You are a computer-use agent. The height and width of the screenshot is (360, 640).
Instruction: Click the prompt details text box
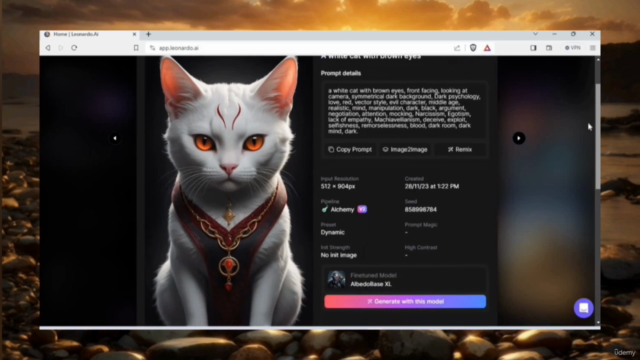click(405, 111)
